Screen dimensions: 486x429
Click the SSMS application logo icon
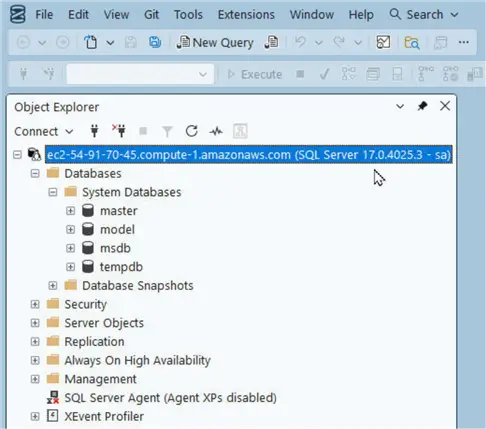click(x=17, y=14)
